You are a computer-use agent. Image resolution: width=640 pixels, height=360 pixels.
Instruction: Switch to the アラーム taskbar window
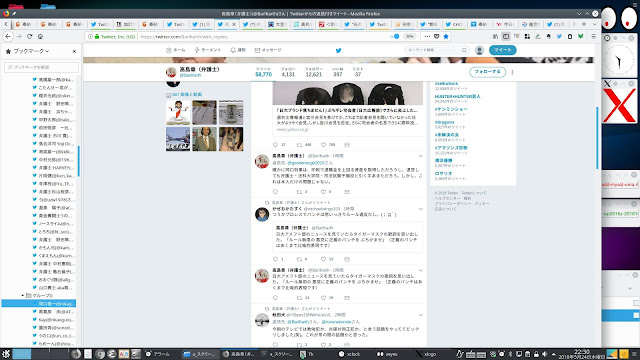click(x=158, y=354)
